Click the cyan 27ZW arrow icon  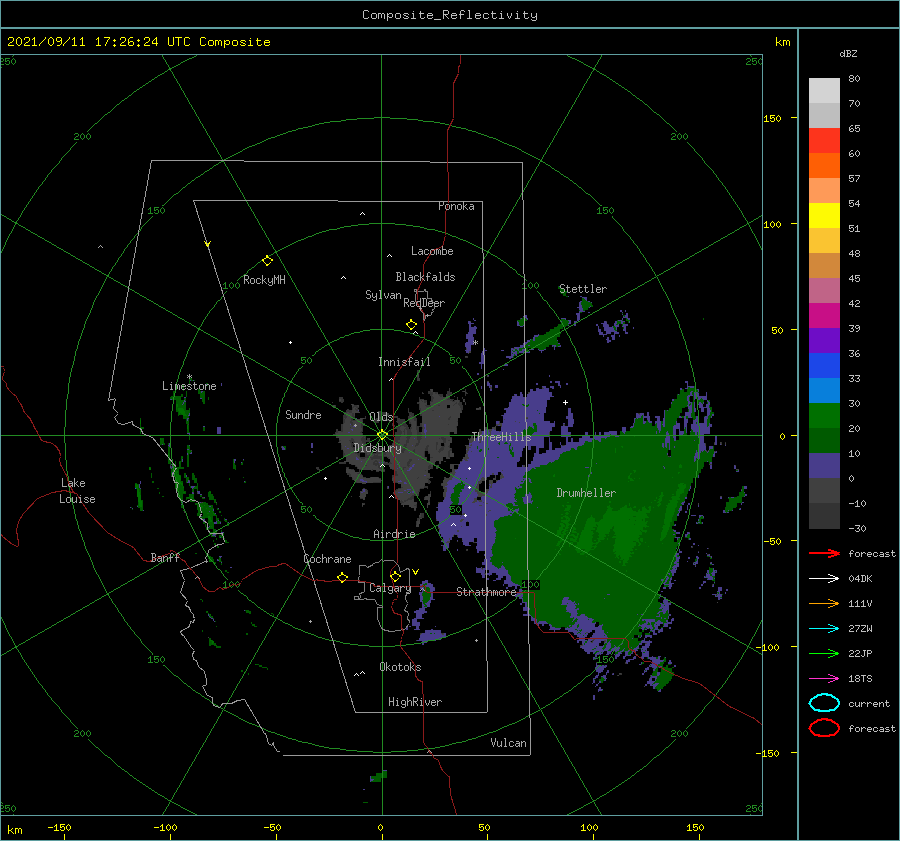point(824,629)
